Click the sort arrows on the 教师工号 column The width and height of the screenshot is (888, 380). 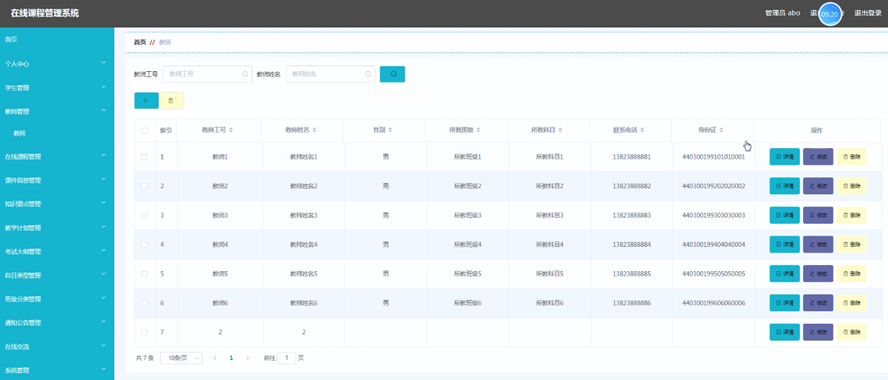coord(231,130)
